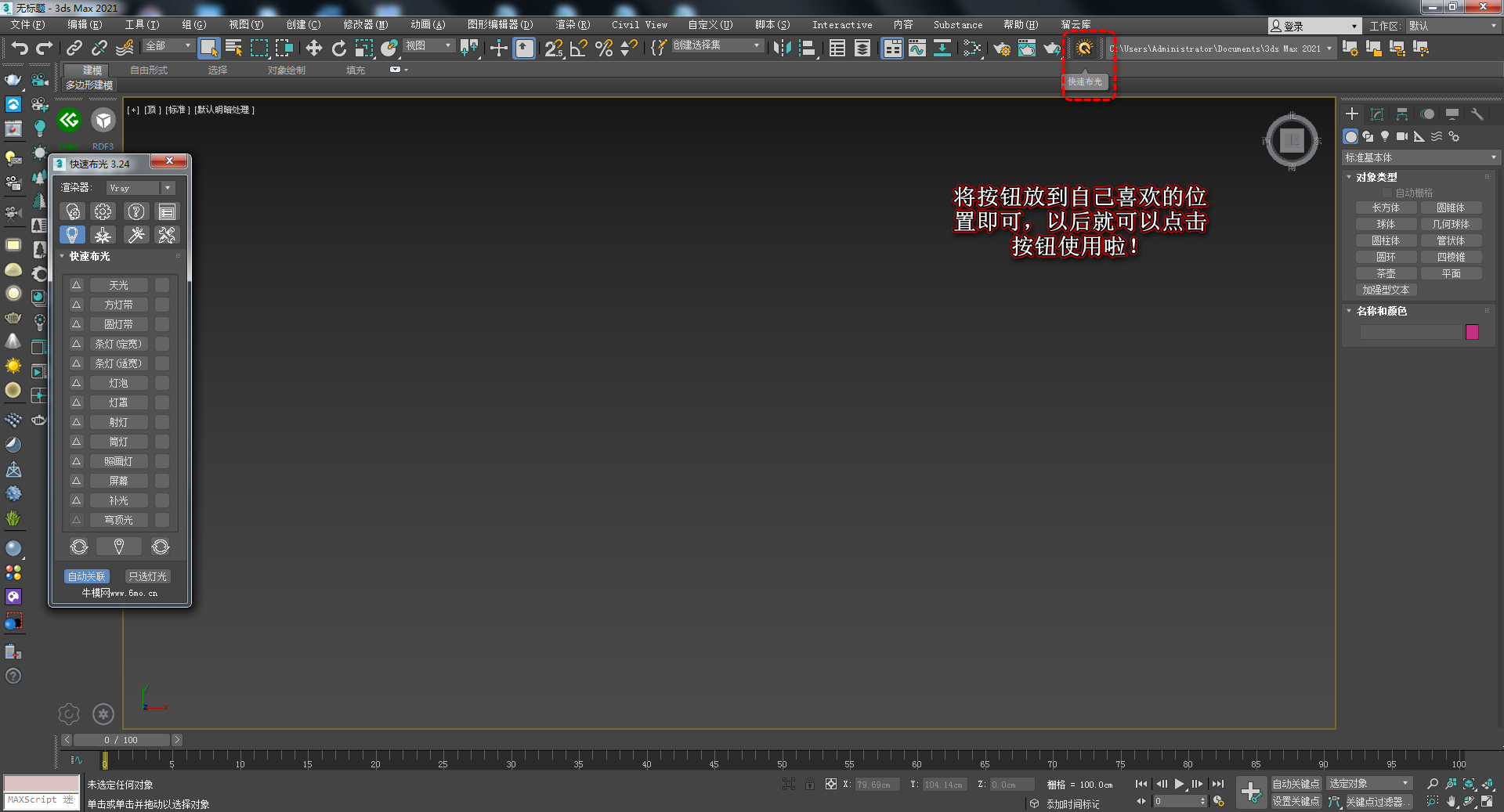1504x812 pixels.
Task: Open the 渲染(R) menu
Action: pyautogui.click(x=573, y=25)
